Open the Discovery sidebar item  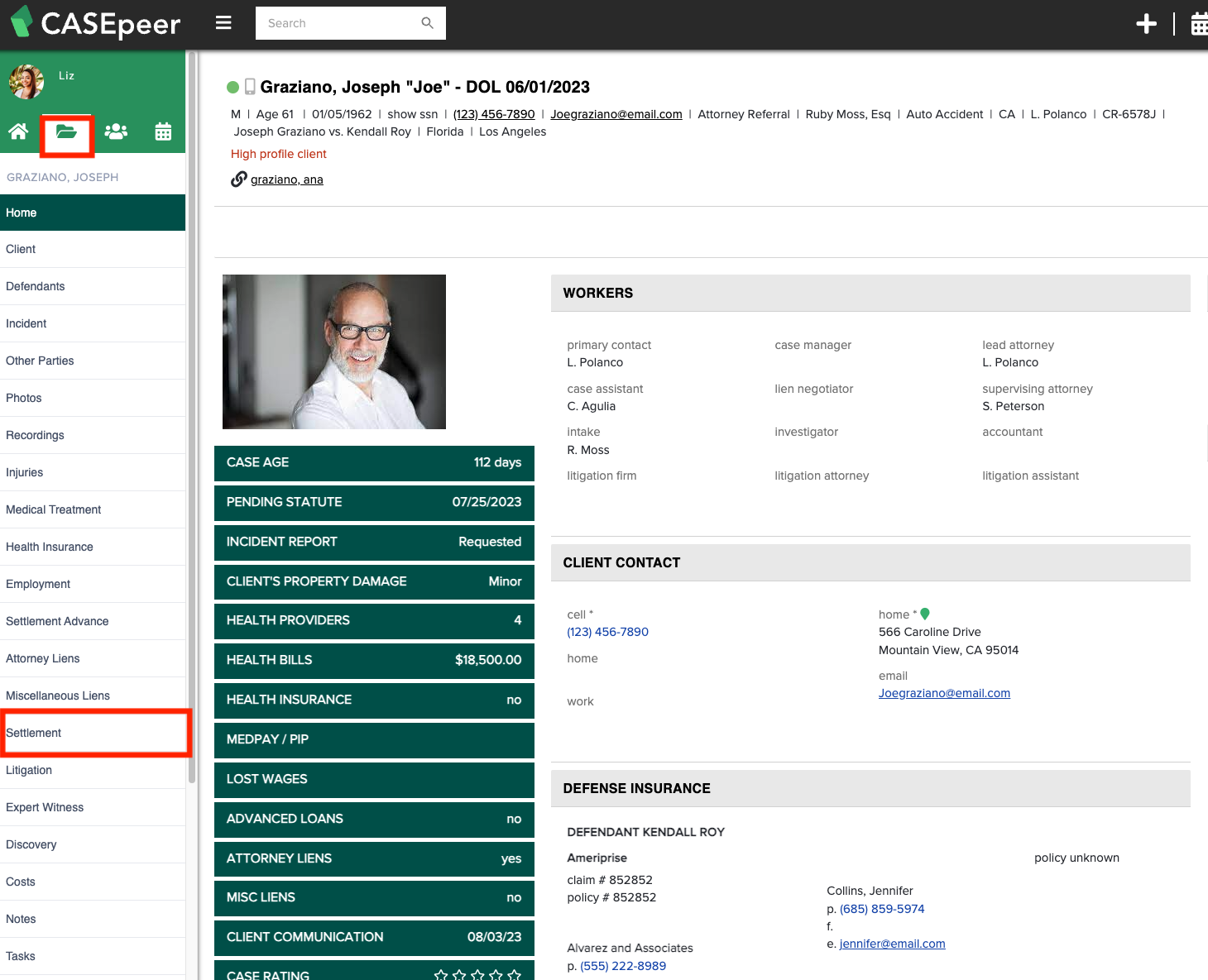coord(93,844)
